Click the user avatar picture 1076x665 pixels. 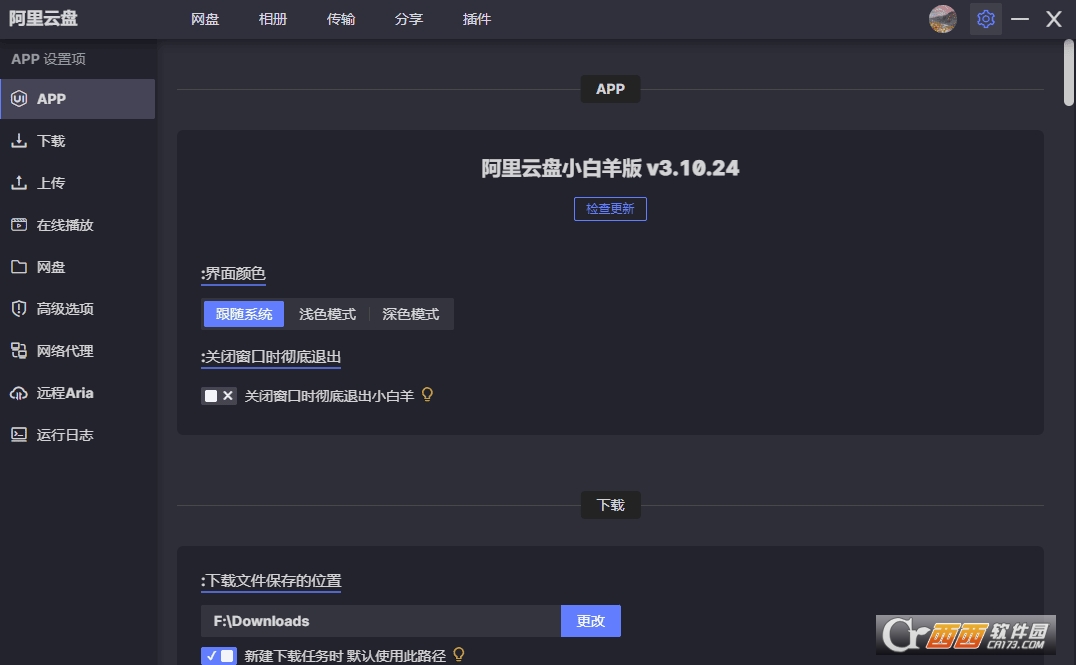tap(943, 19)
